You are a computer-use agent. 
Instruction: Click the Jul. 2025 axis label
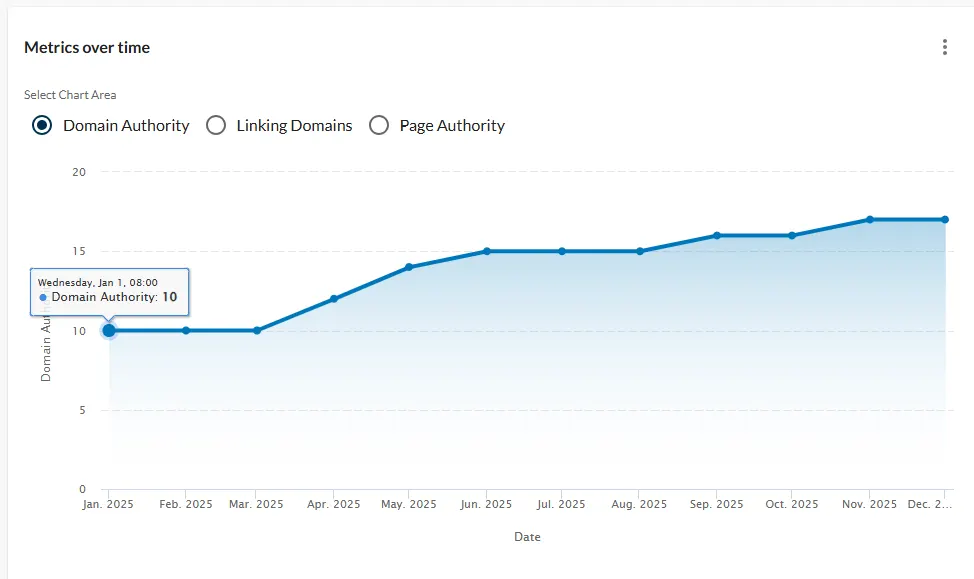click(x=559, y=504)
